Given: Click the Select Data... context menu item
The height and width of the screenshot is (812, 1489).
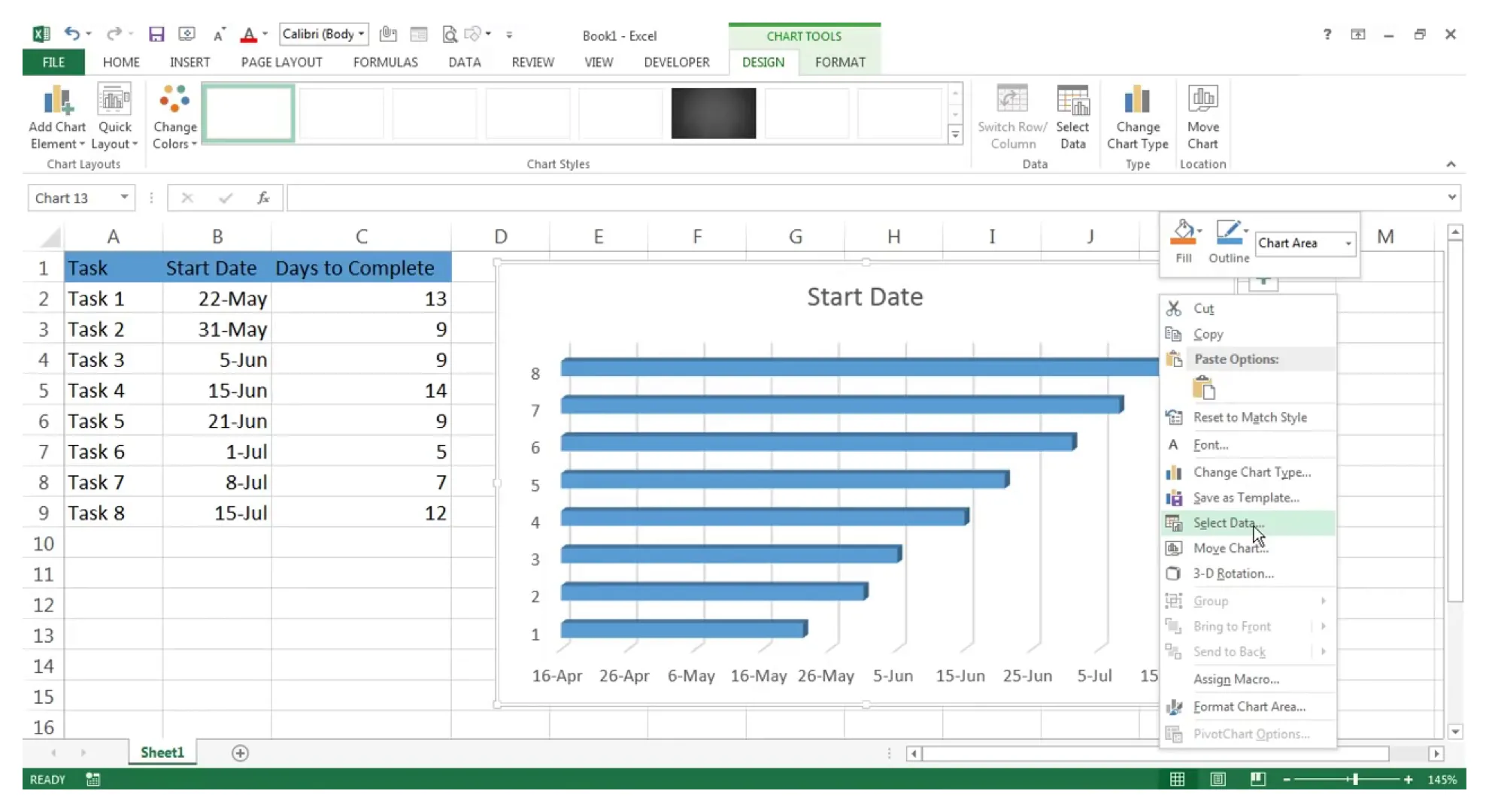Looking at the screenshot, I should coord(1229,522).
